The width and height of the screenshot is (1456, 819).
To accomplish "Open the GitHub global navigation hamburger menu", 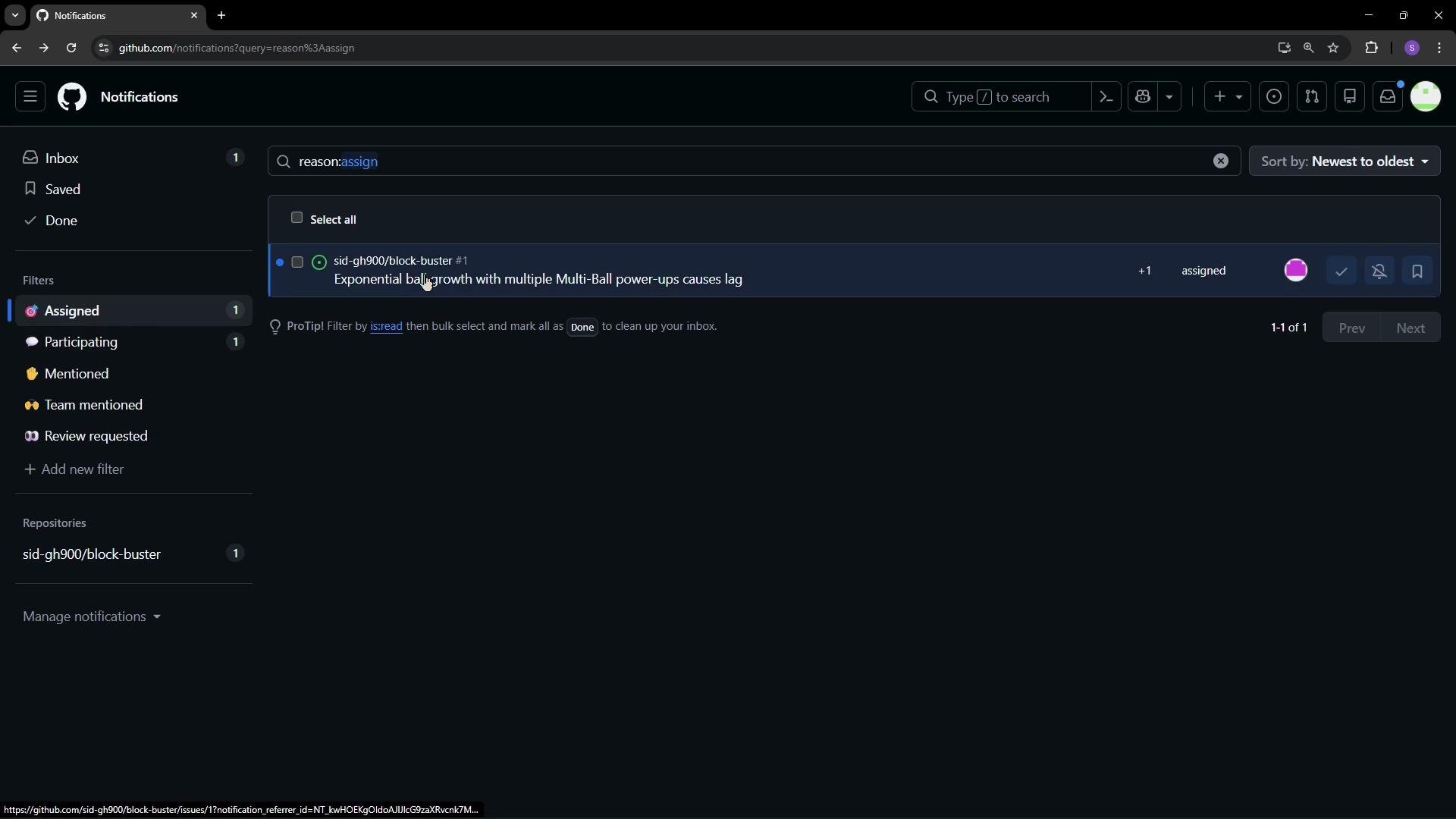I will [x=30, y=97].
